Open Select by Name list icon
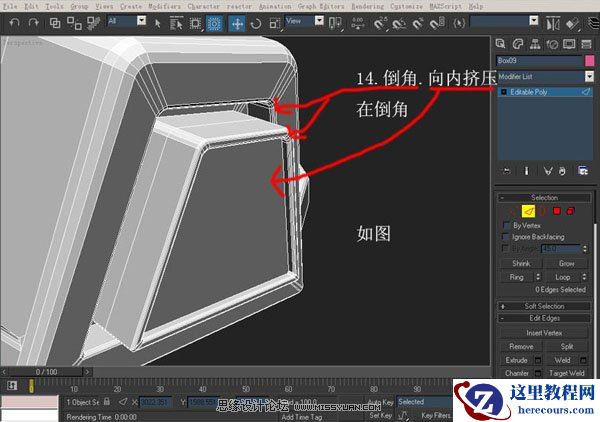The image size is (600, 422). 176,24
